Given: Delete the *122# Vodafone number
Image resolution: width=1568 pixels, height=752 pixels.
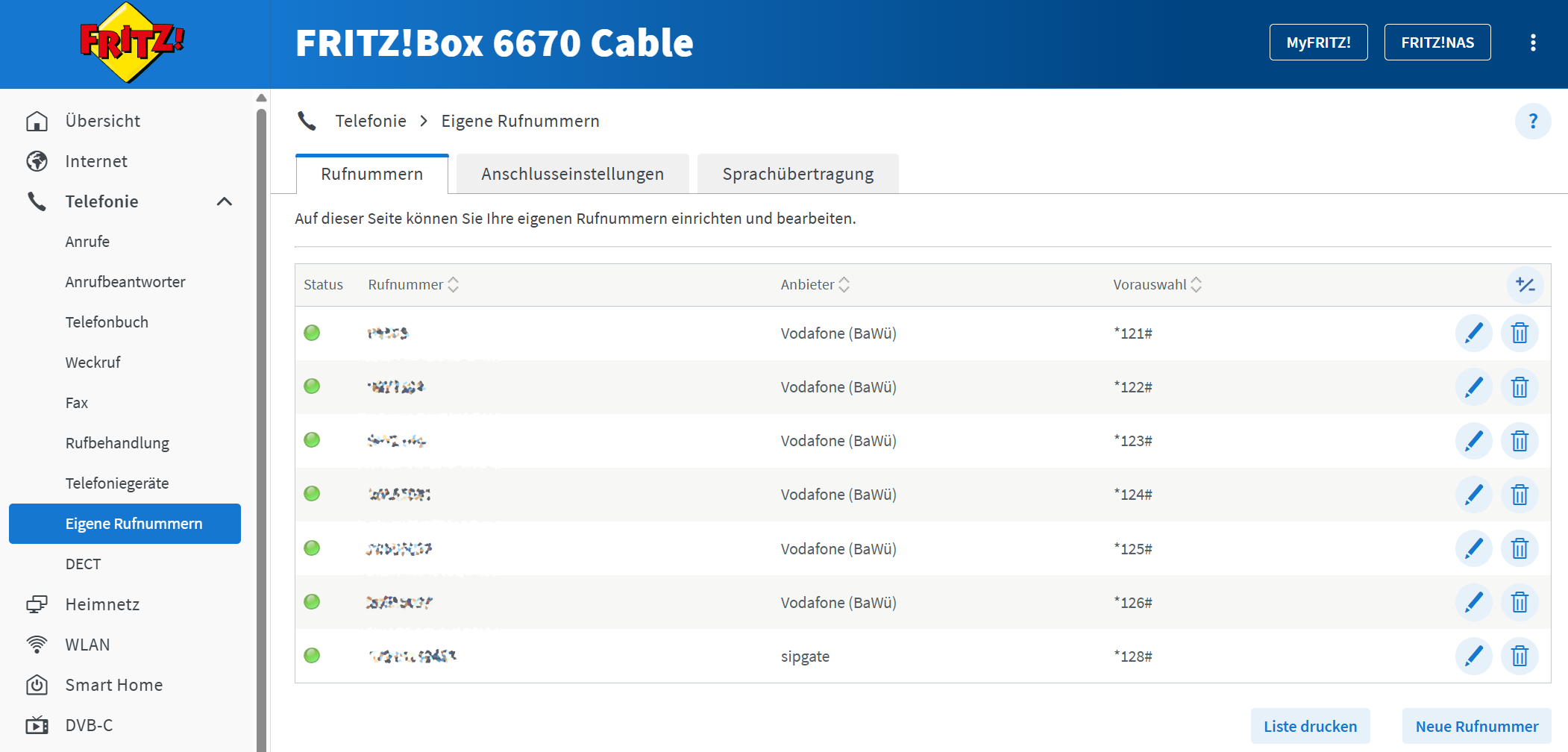Looking at the screenshot, I should (x=1520, y=387).
